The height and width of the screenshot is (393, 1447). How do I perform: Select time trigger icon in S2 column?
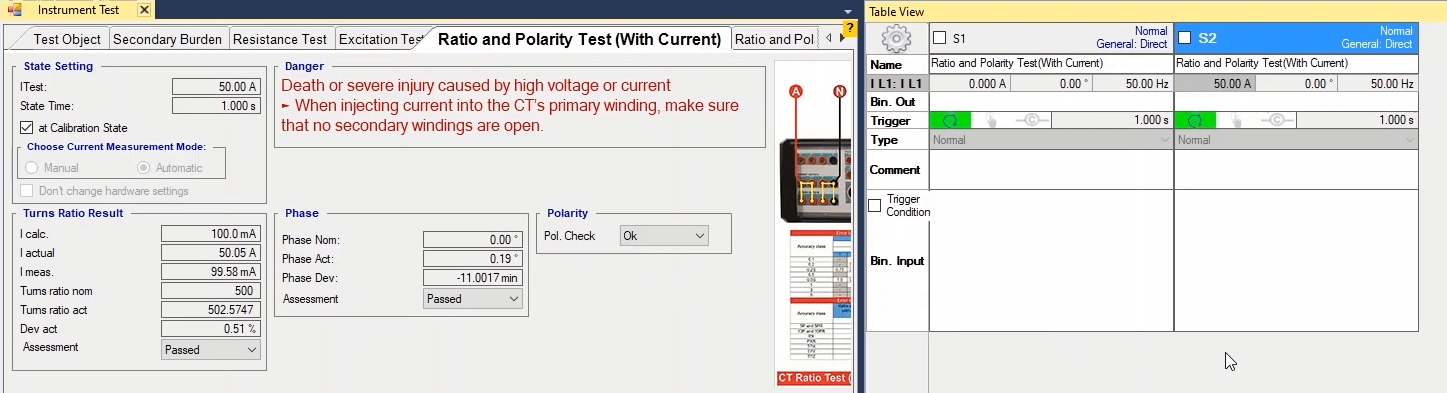[1195, 120]
